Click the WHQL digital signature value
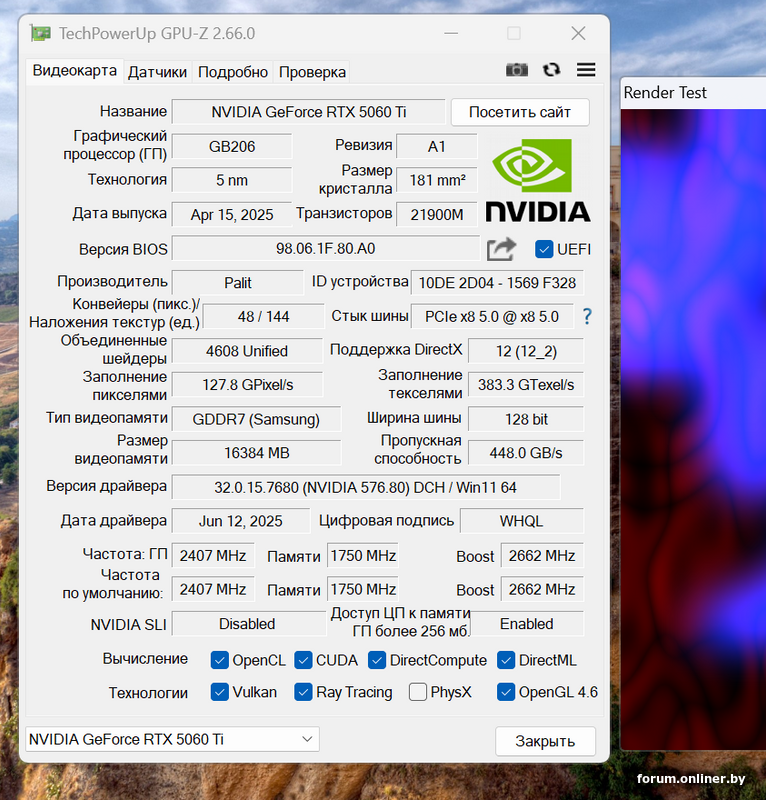The height and width of the screenshot is (800, 766). (x=522, y=521)
